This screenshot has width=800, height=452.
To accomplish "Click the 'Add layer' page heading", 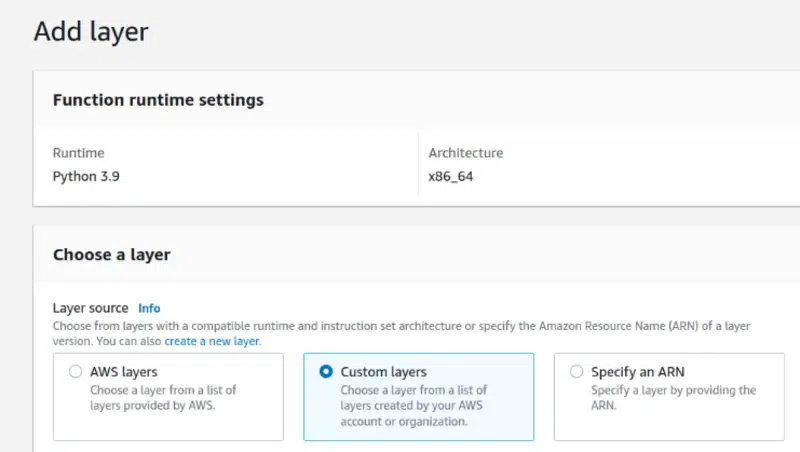I will point(91,31).
